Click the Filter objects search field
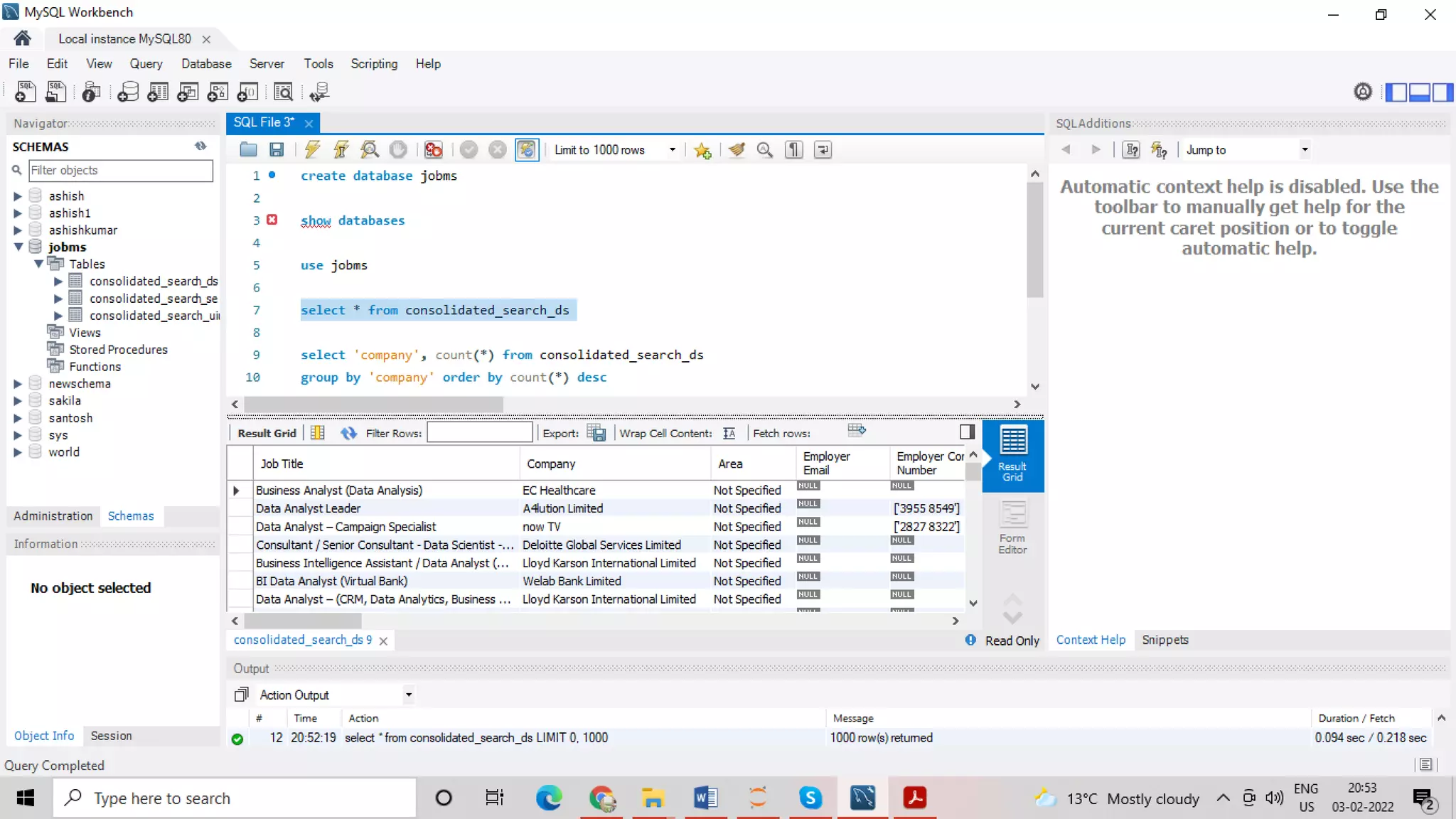Screen dimensions: 1456x819 [x=120, y=170]
